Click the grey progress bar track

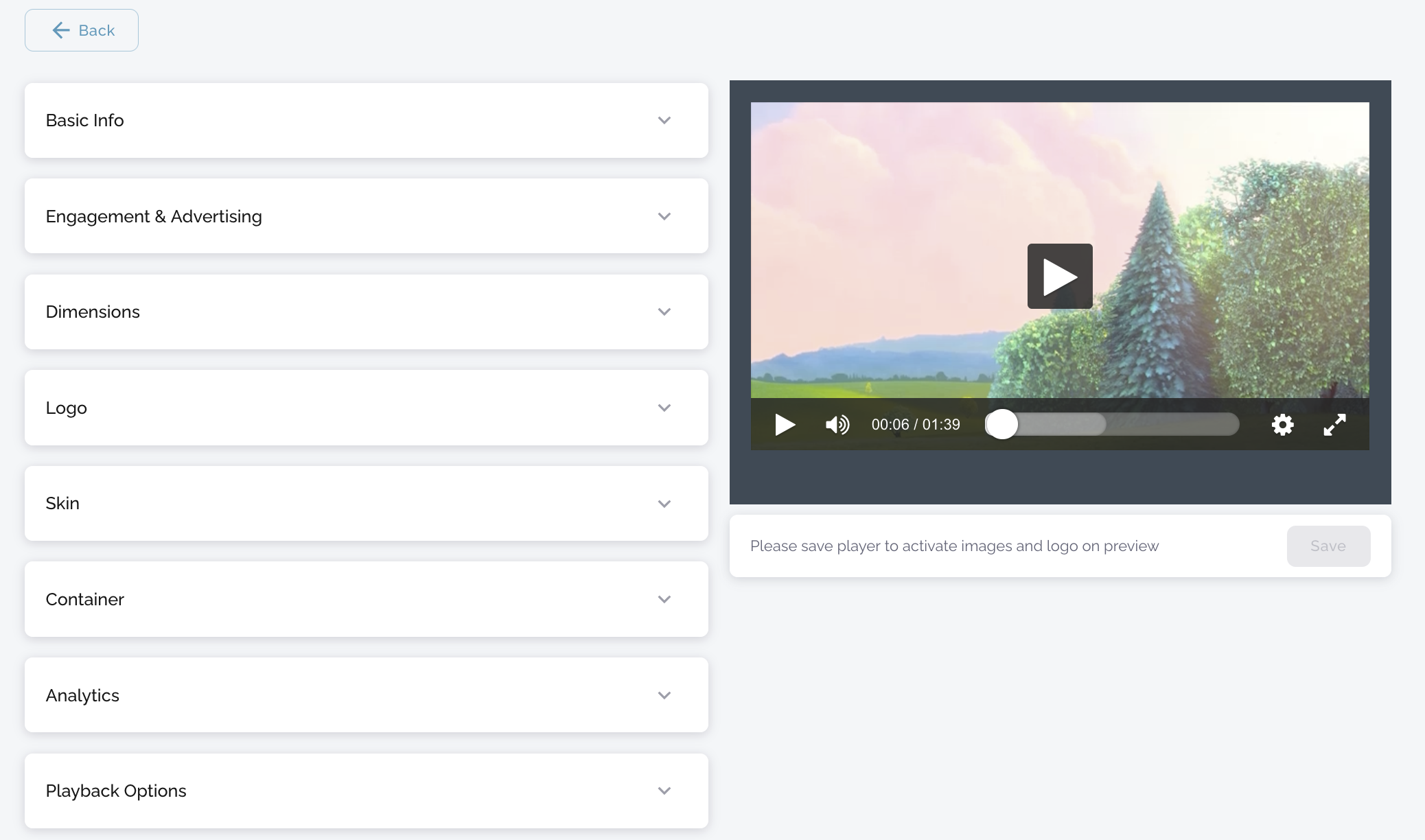(x=1167, y=425)
